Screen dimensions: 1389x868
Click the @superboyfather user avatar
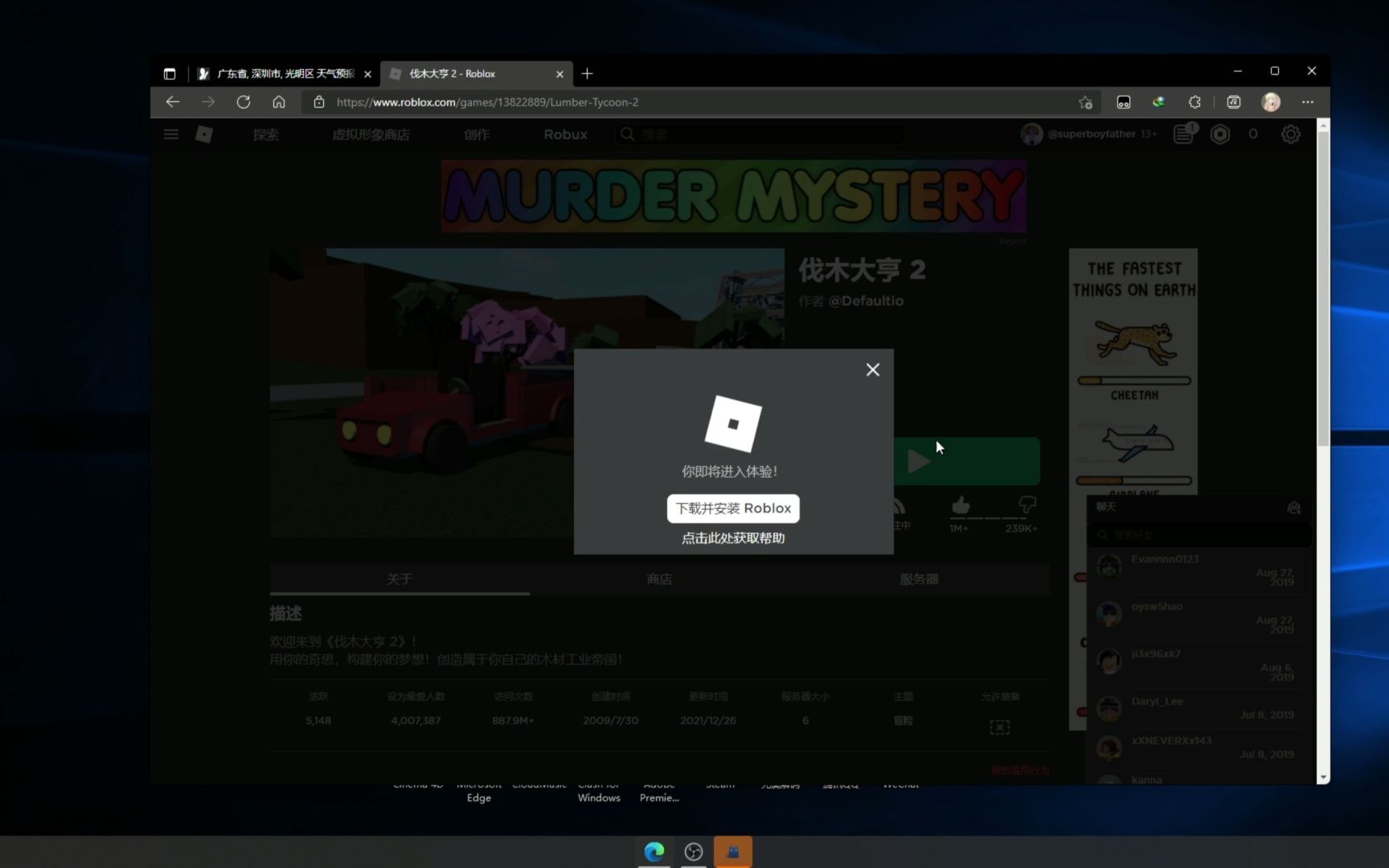1031,133
